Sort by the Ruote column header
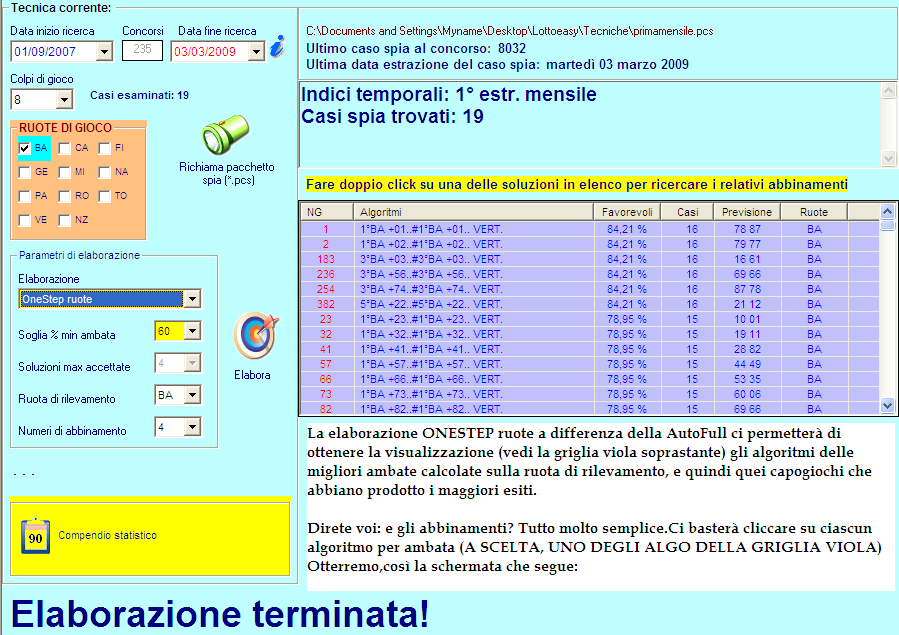 pos(814,212)
